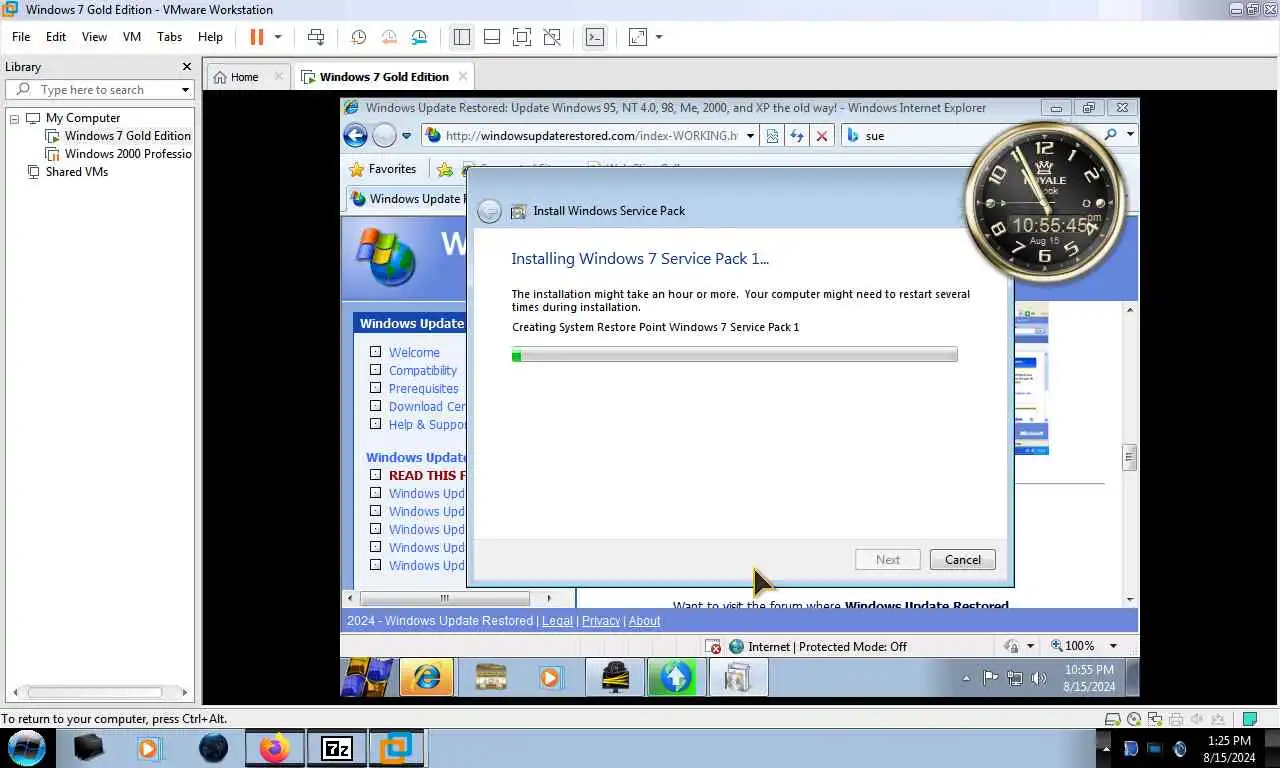Click the Add to Favorites Bar star icon
The width and height of the screenshot is (1280, 768).
445,170
